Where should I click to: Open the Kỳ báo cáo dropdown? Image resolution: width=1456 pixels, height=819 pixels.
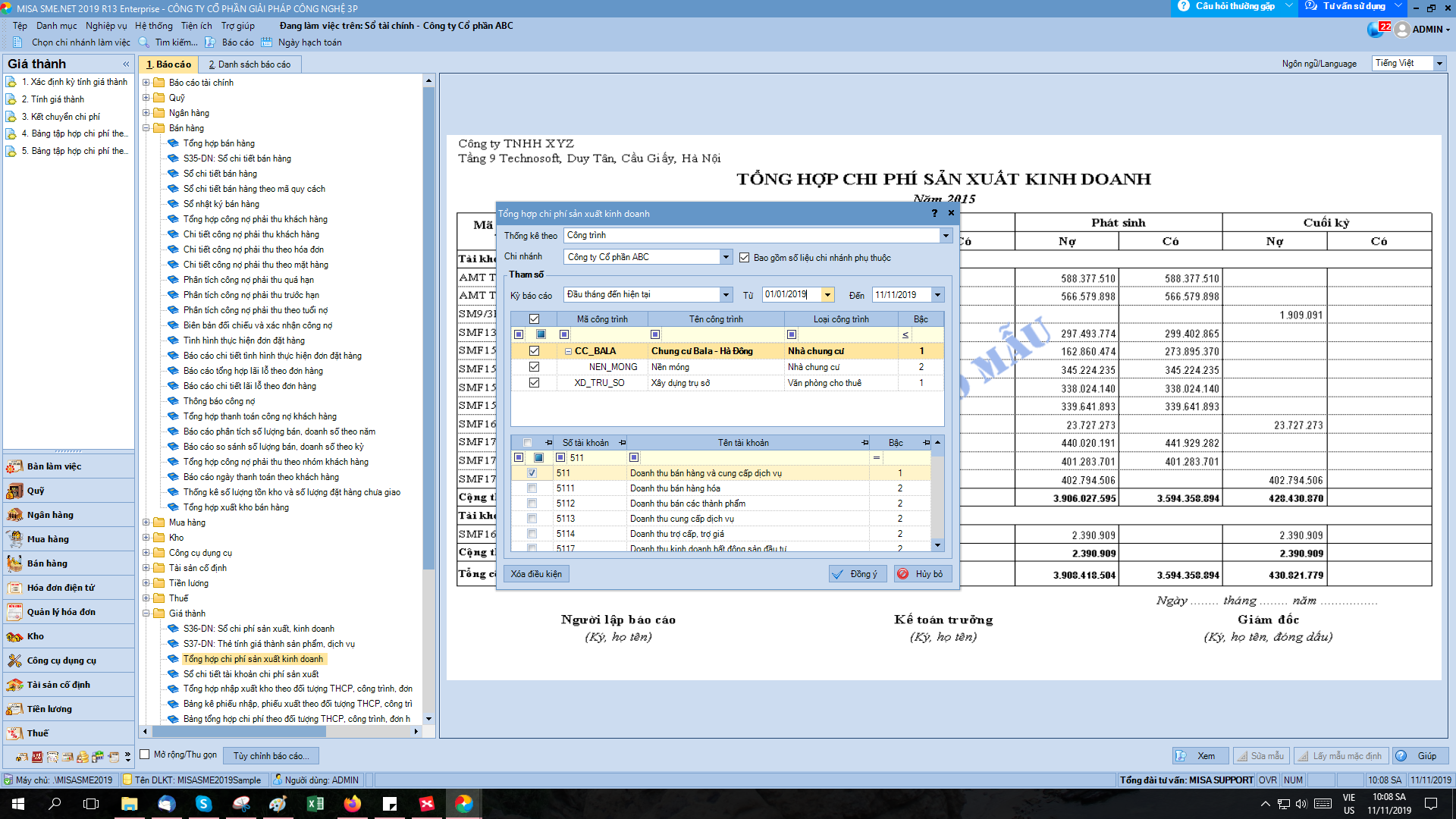click(x=726, y=295)
